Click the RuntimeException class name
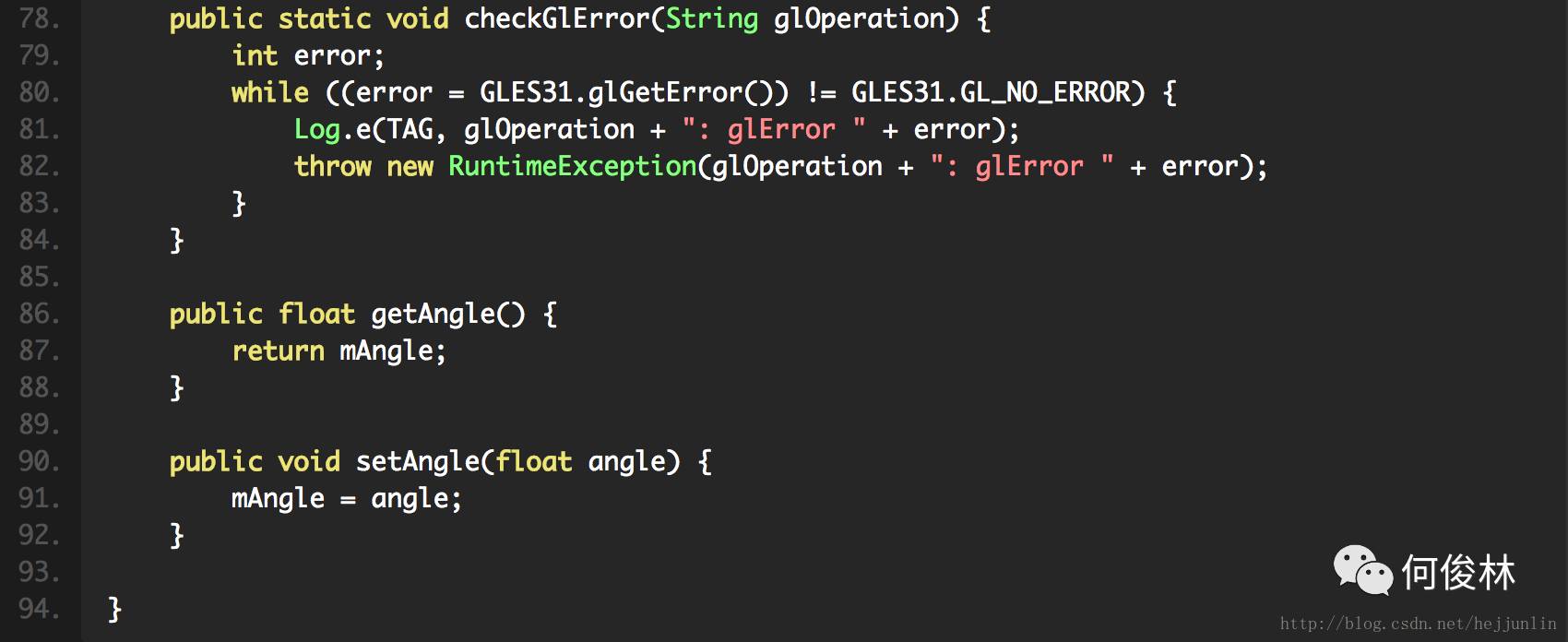Image resolution: width=1568 pixels, height=642 pixels. tap(572, 166)
